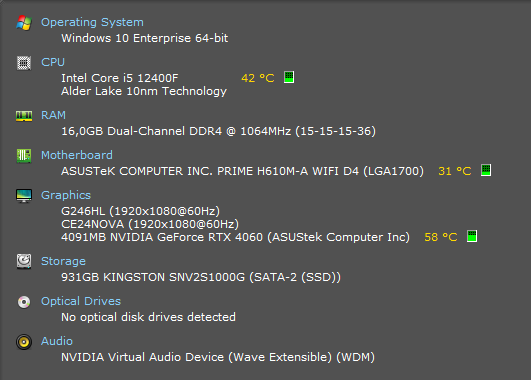Click the Graphics monitor icon
Viewport: 531px width, 380px height.
tap(24, 196)
